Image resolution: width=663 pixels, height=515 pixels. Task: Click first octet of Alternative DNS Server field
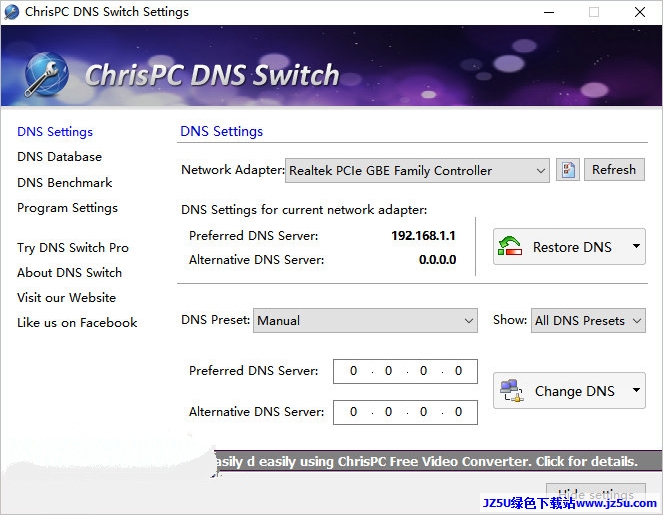pyautogui.click(x=353, y=412)
